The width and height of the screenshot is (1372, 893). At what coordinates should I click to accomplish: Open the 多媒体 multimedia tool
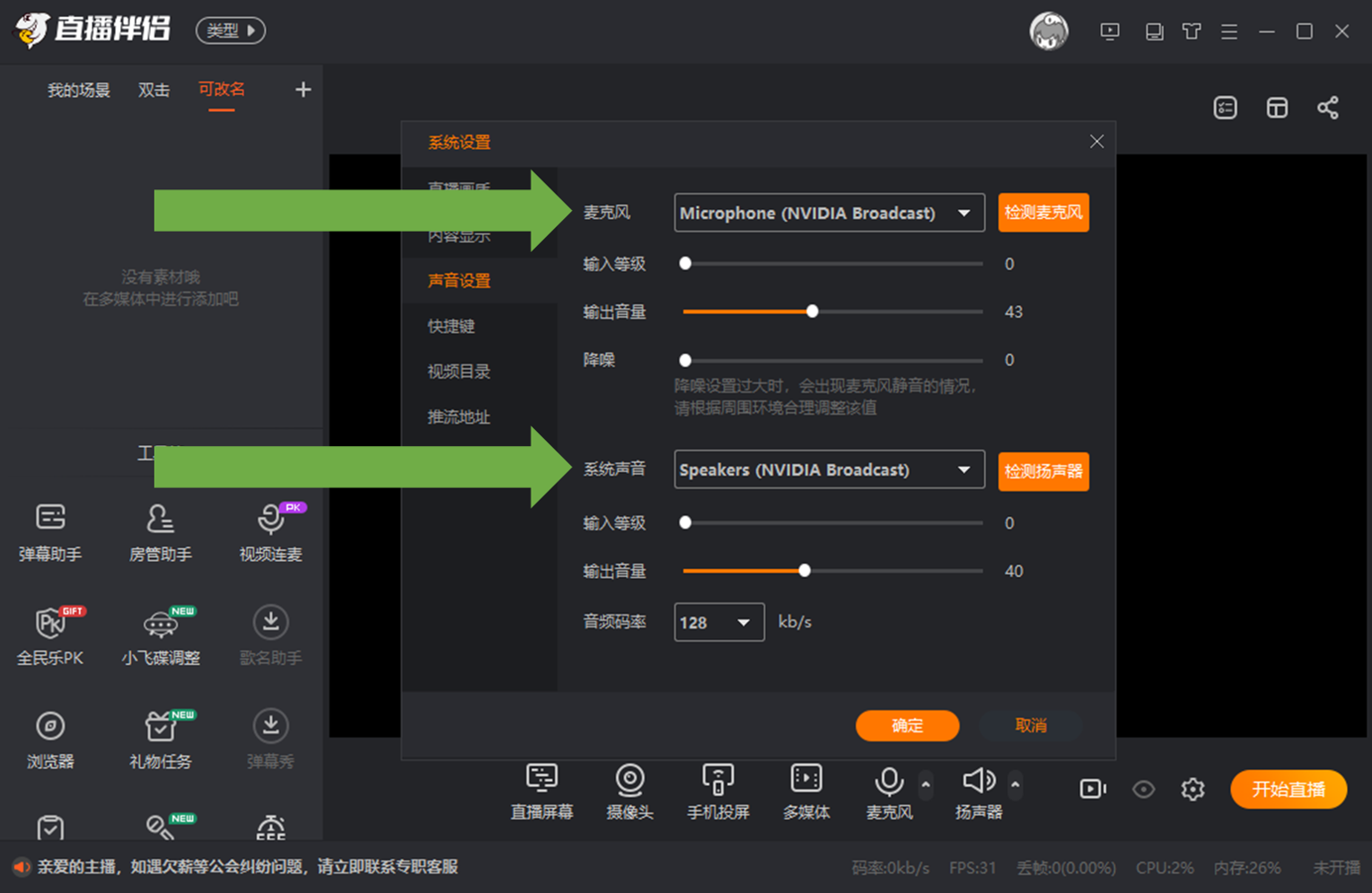(x=805, y=790)
